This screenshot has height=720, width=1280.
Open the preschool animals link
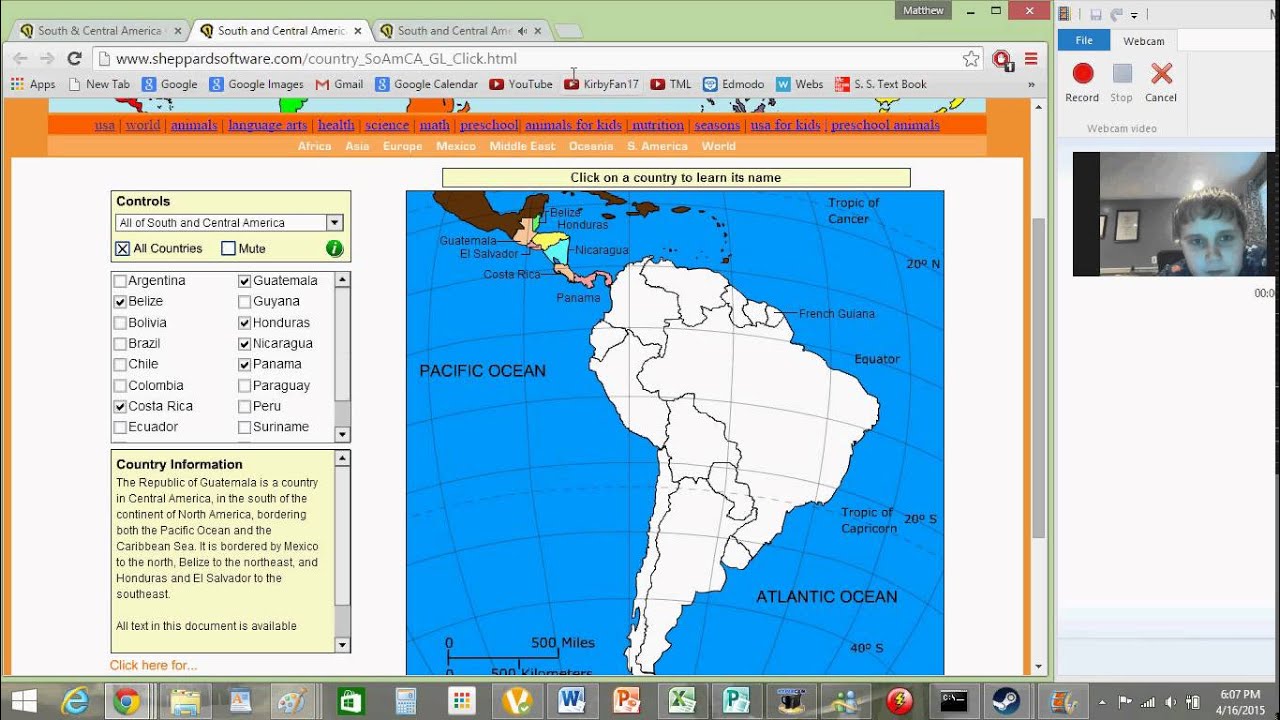tap(885, 125)
